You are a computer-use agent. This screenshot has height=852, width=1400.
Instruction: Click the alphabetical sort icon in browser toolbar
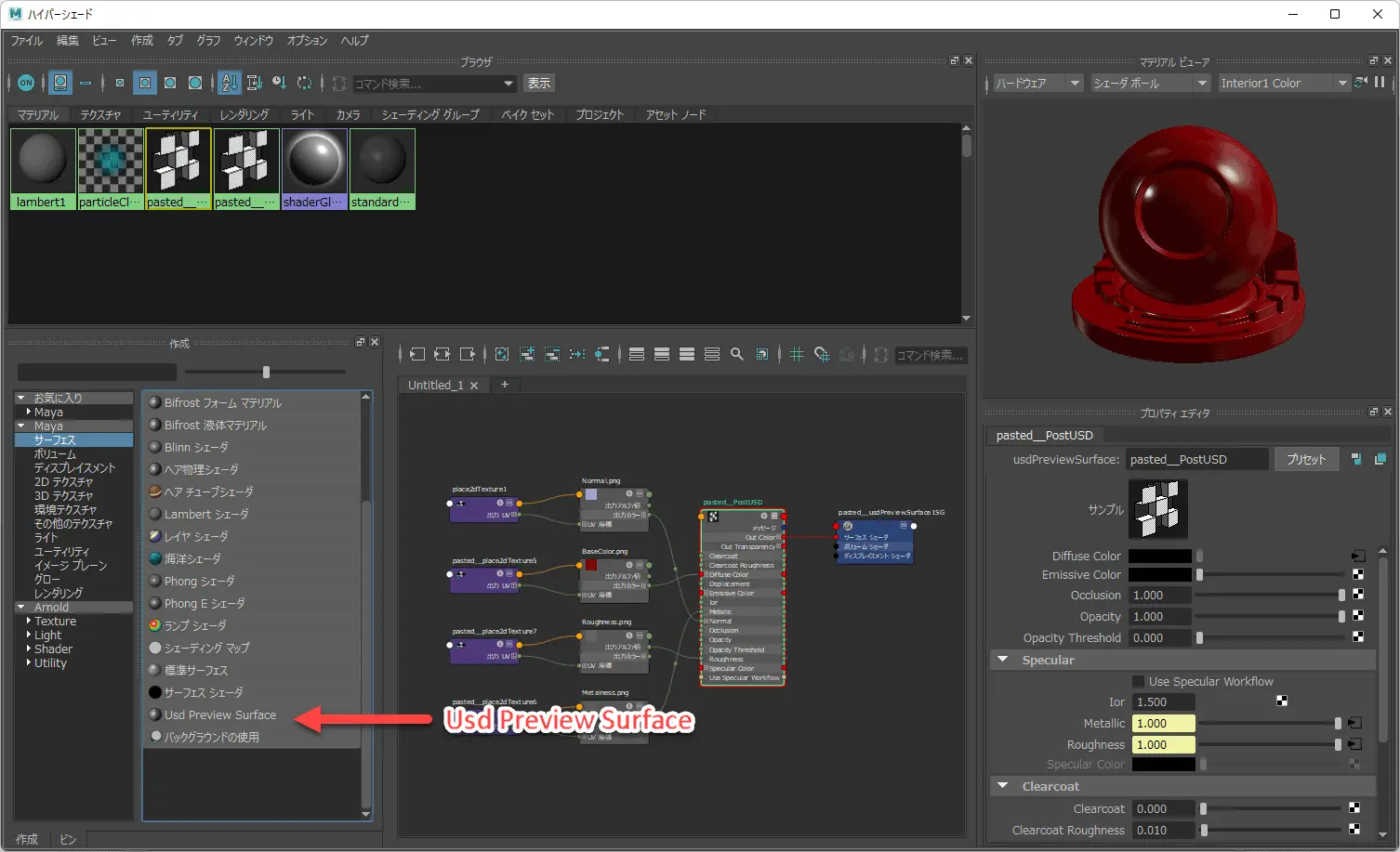[x=230, y=83]
